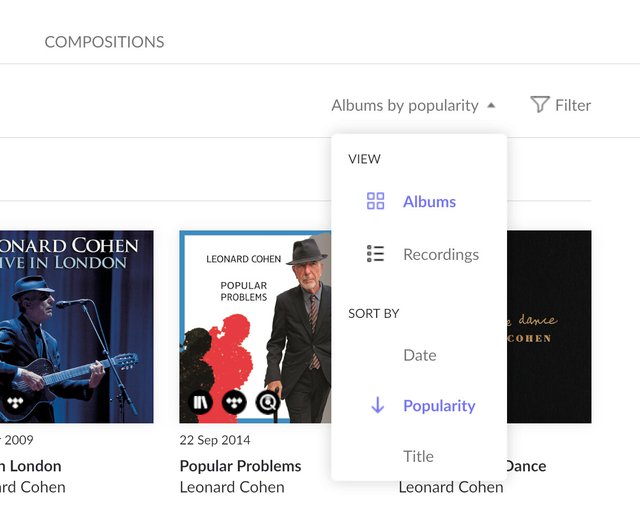Sort albums by Title
The image size is (640, 513).
(x=418, y=456)
